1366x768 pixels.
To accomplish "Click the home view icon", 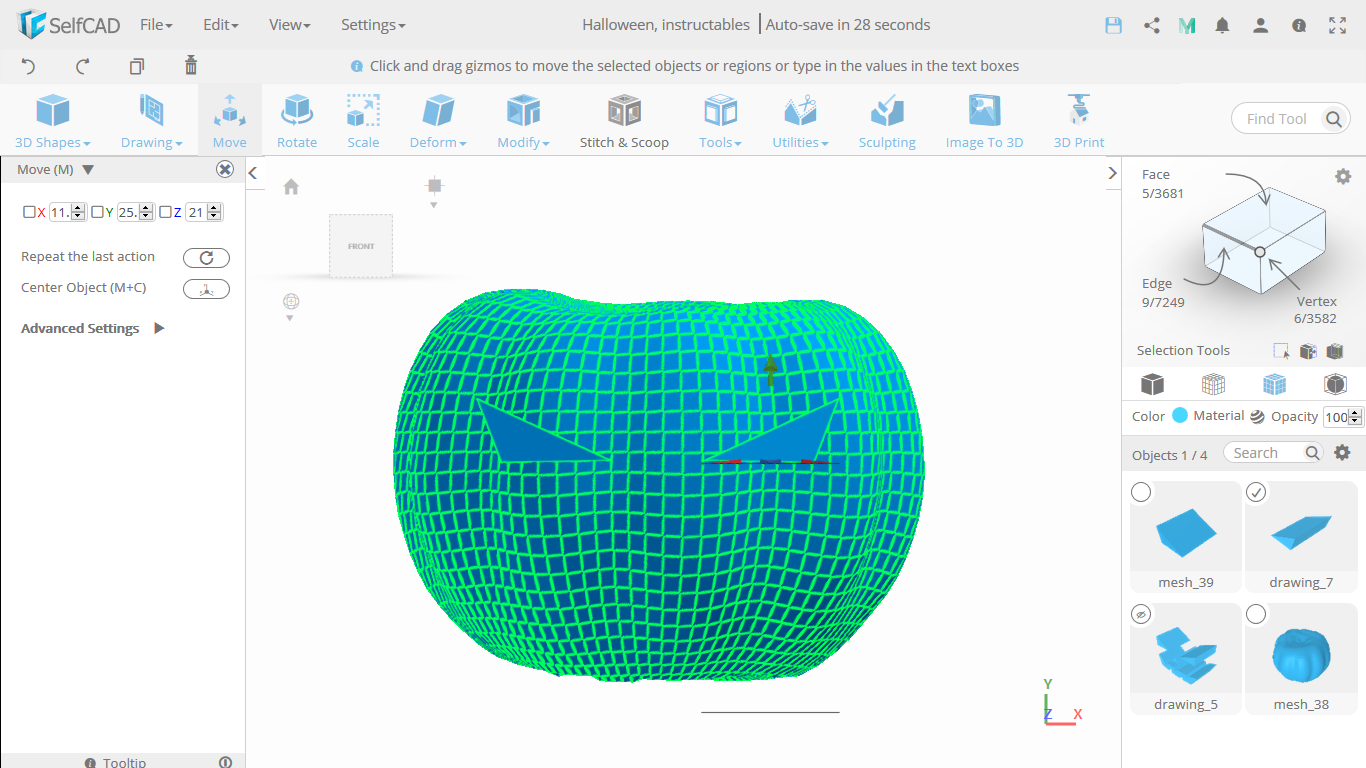I will [291, 187].
